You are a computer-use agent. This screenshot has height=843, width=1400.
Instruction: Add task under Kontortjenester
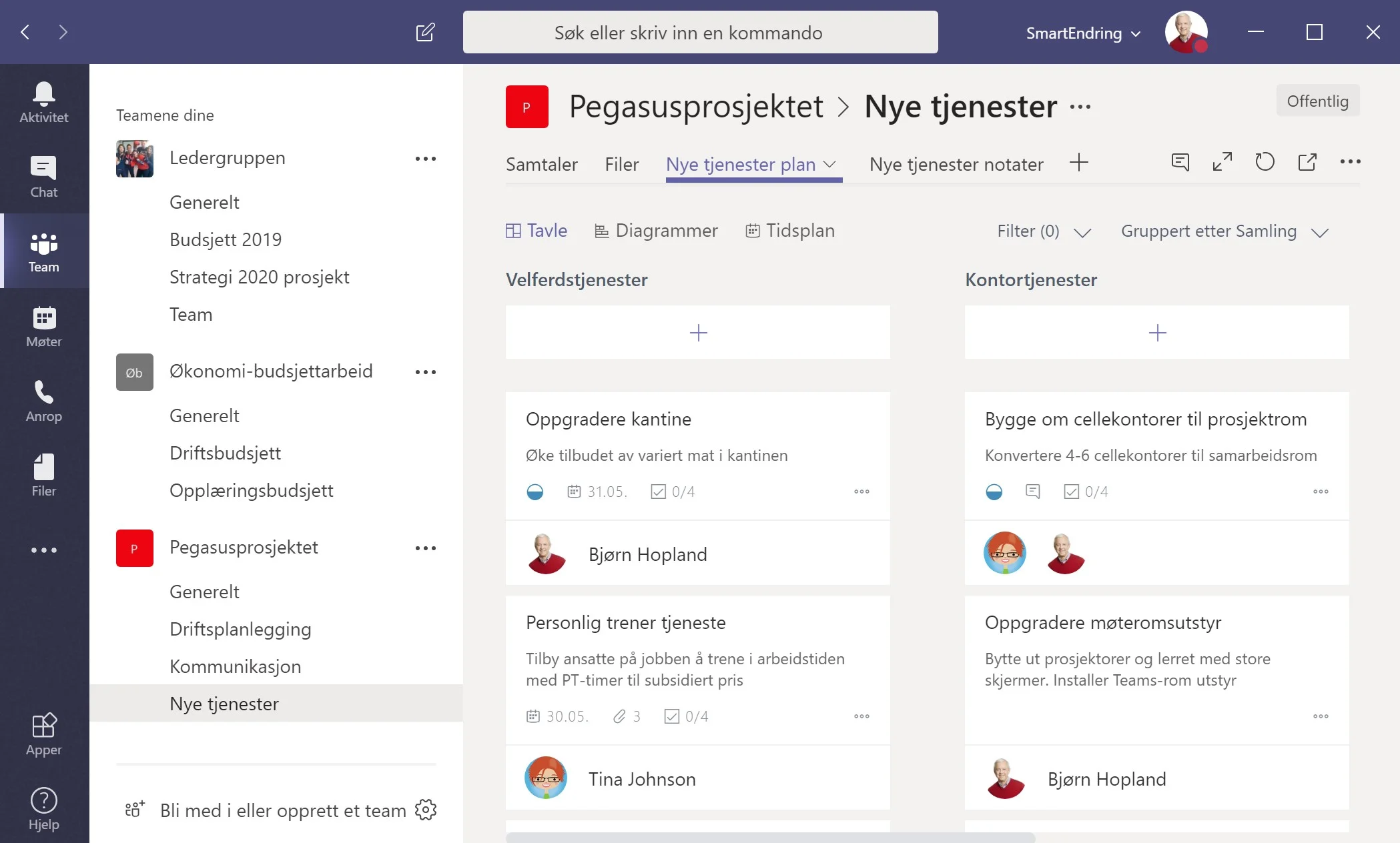coord(1157,332)
